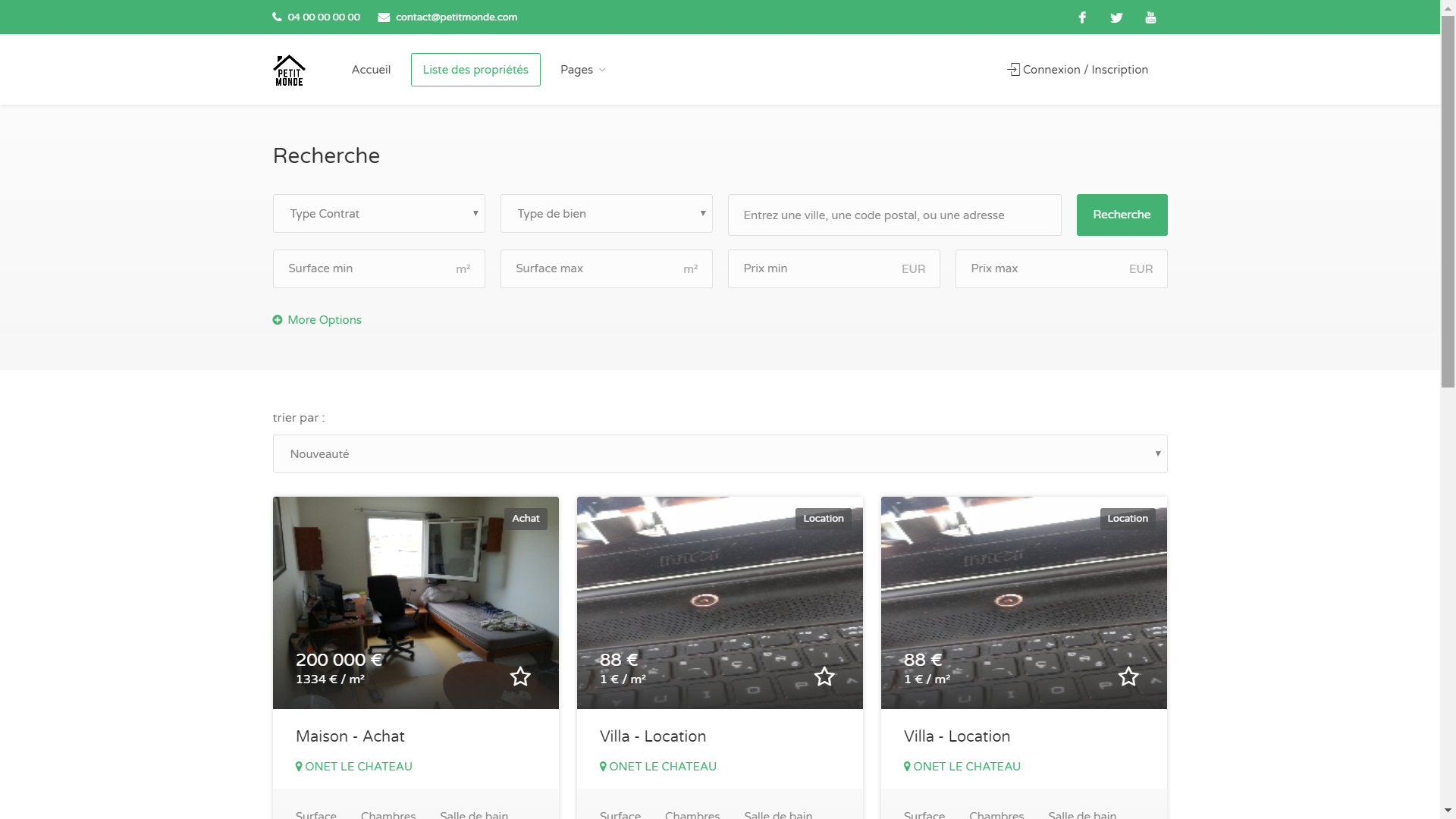Viewport: 1456px width, 819px height.
Task: Click ONET LE CHATEAU under Maison - Achat
Action: [x=359, y=767]
